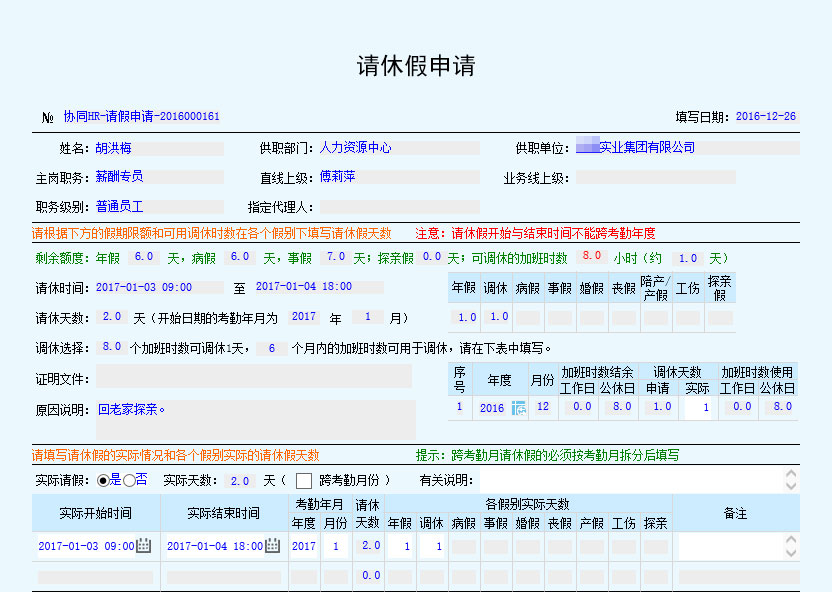Click the 6 个月内 field
This screenshot has height=592, width=832.
click(x=272, y=349)
